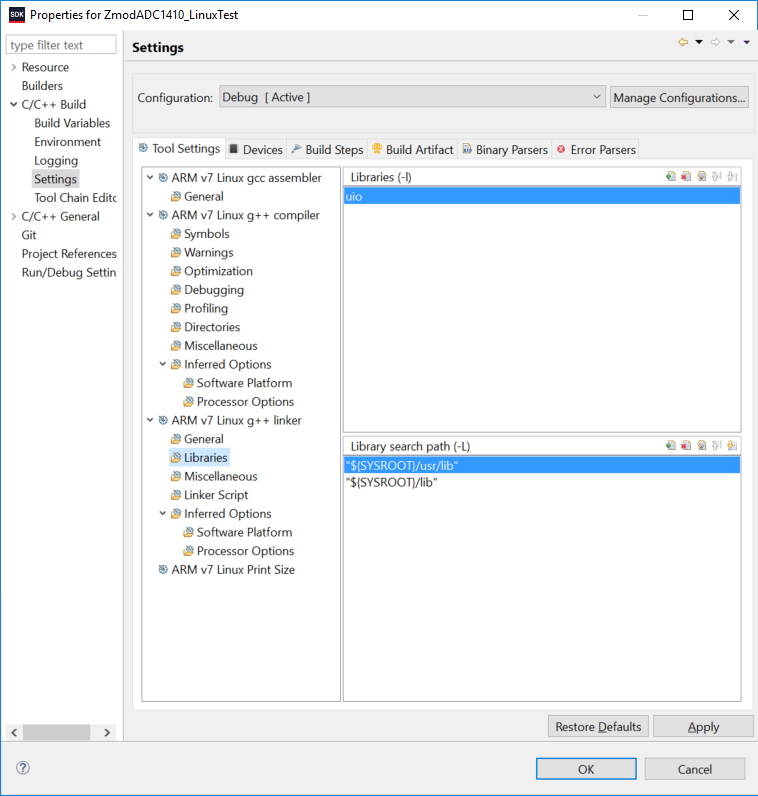Screen dimensions: 758x796
Task: Move Library search path entry up
Action: point(717,446)
